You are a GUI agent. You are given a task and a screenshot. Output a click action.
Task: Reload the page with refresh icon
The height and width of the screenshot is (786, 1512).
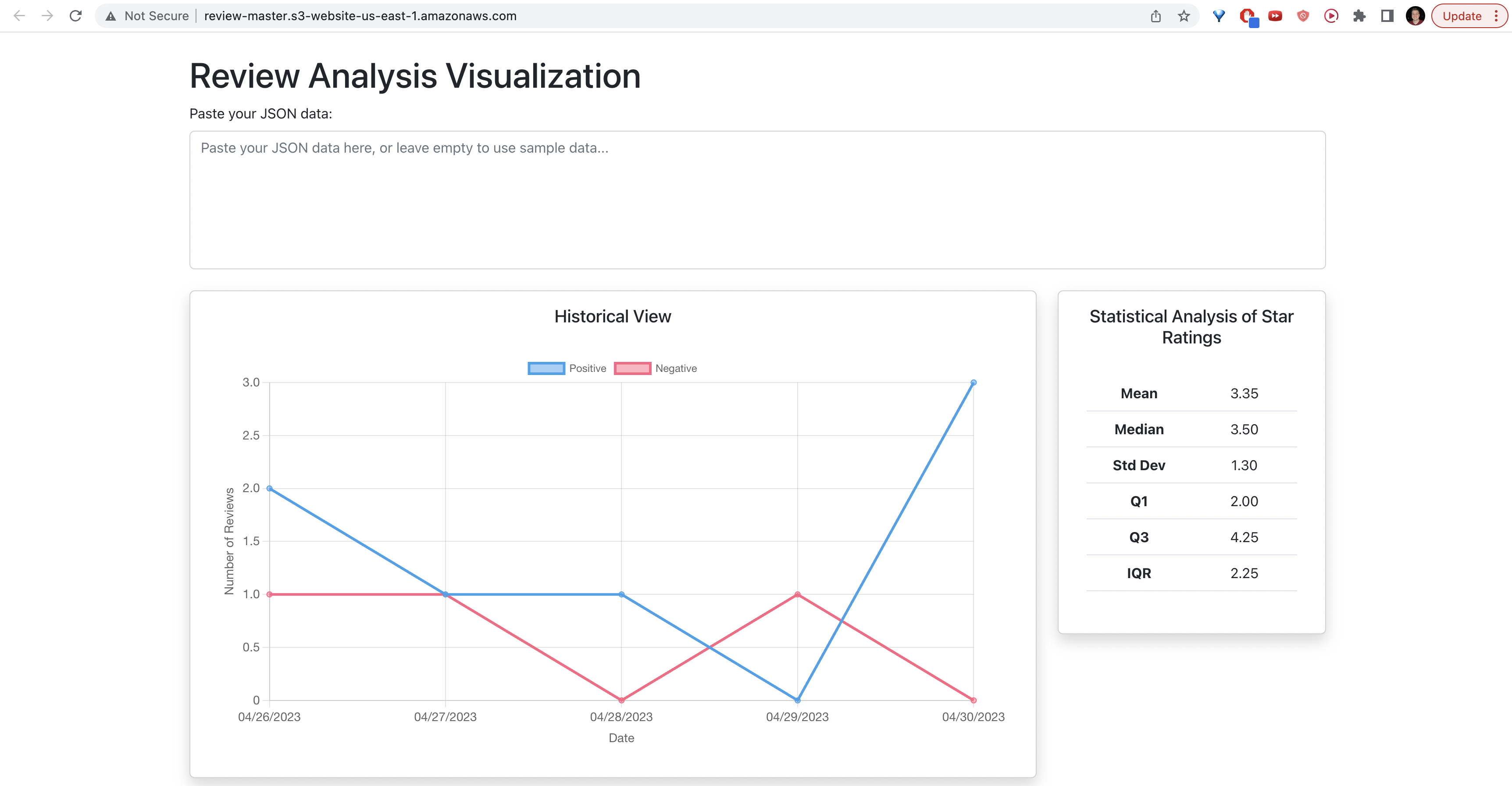pyautogui.click(x=76, y=16)
